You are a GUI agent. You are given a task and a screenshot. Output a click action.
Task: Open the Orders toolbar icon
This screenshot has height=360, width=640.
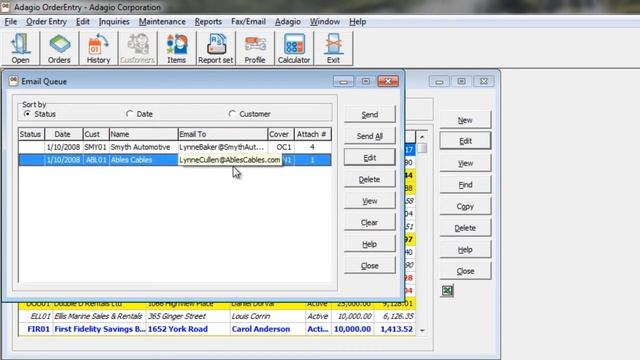(59, 49)
